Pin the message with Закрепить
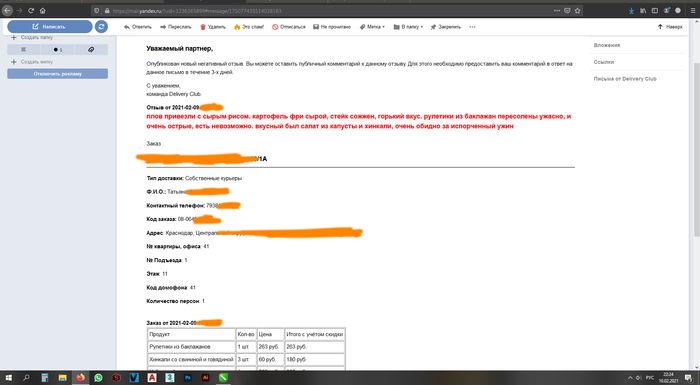The width and height of the screenshot is (700, 385). [x=446, y=27]
